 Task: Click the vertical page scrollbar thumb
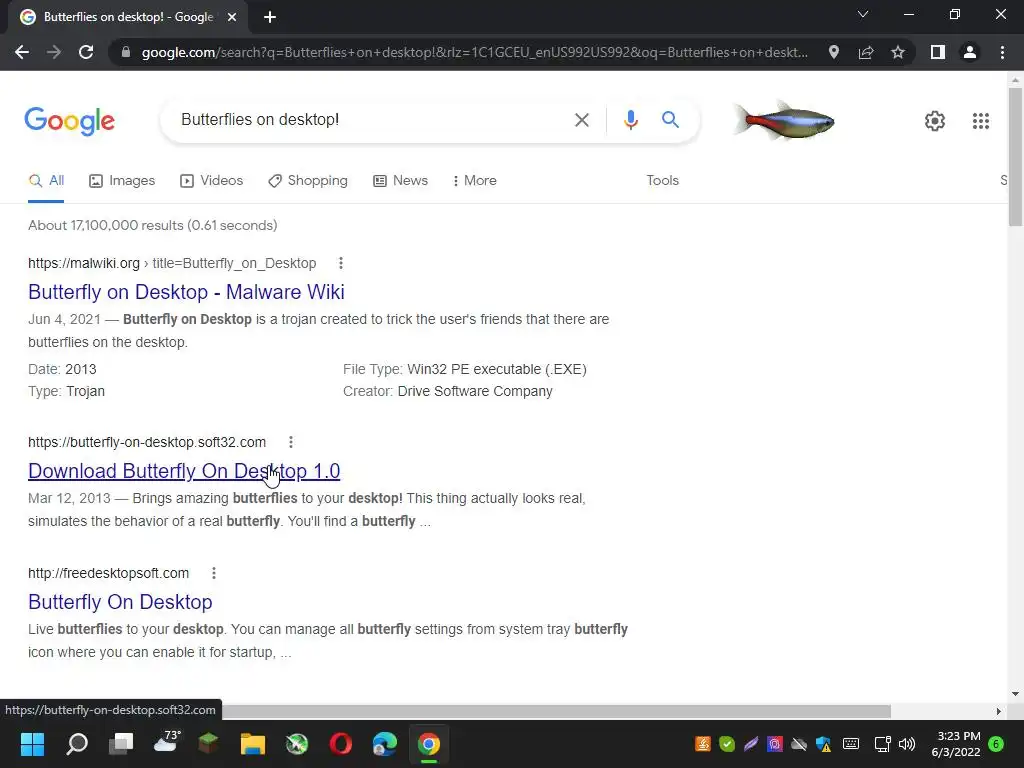1015,157
